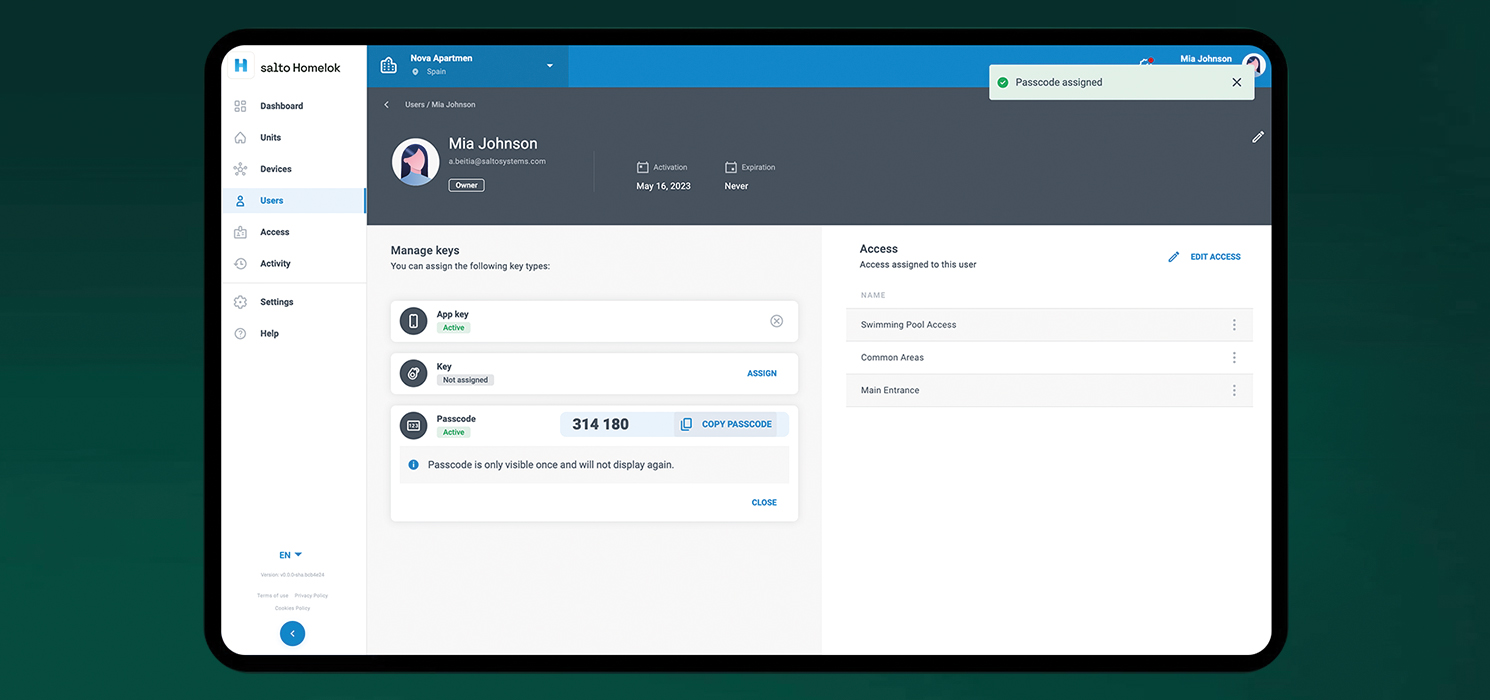Open Dashboard from the sidebar
This screenshot has height=700, width=1490.
pyautogui.click(x=281, y=106)
